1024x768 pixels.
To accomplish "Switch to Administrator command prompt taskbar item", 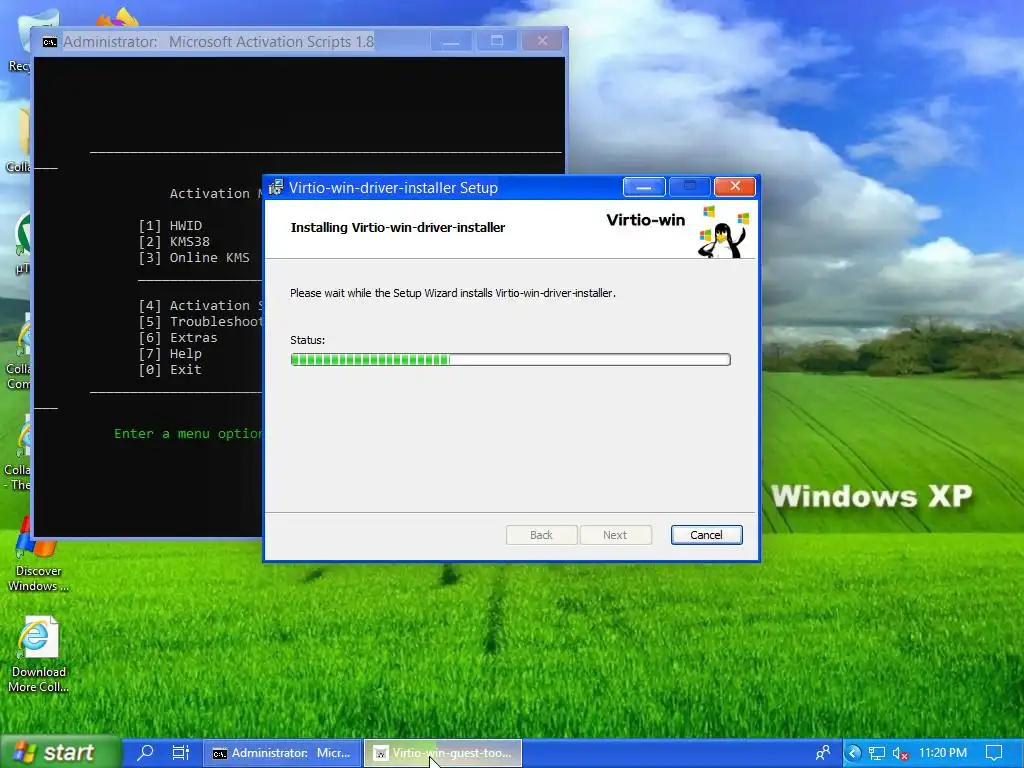I will 282,753.
